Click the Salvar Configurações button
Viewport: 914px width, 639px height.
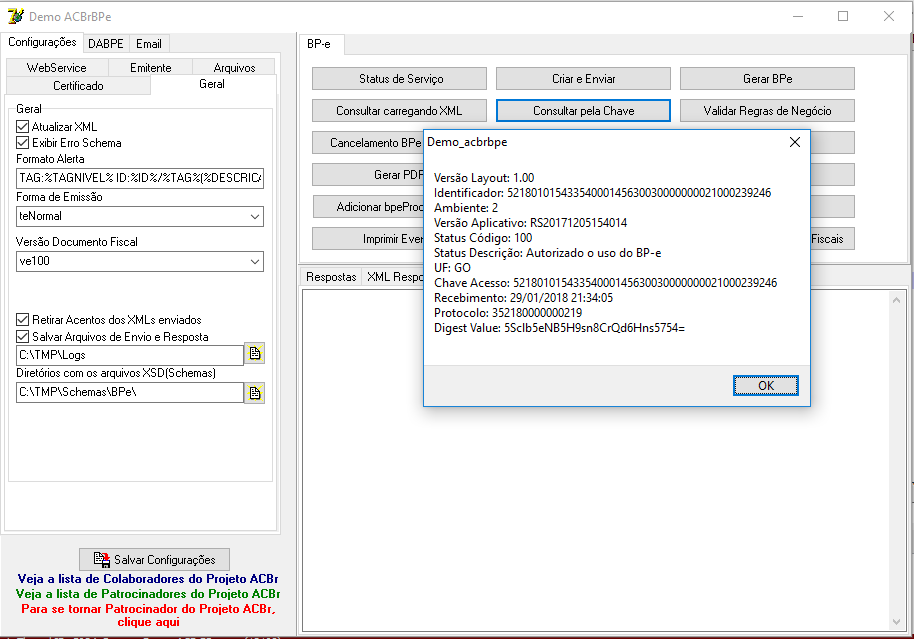tap(154, 560)
